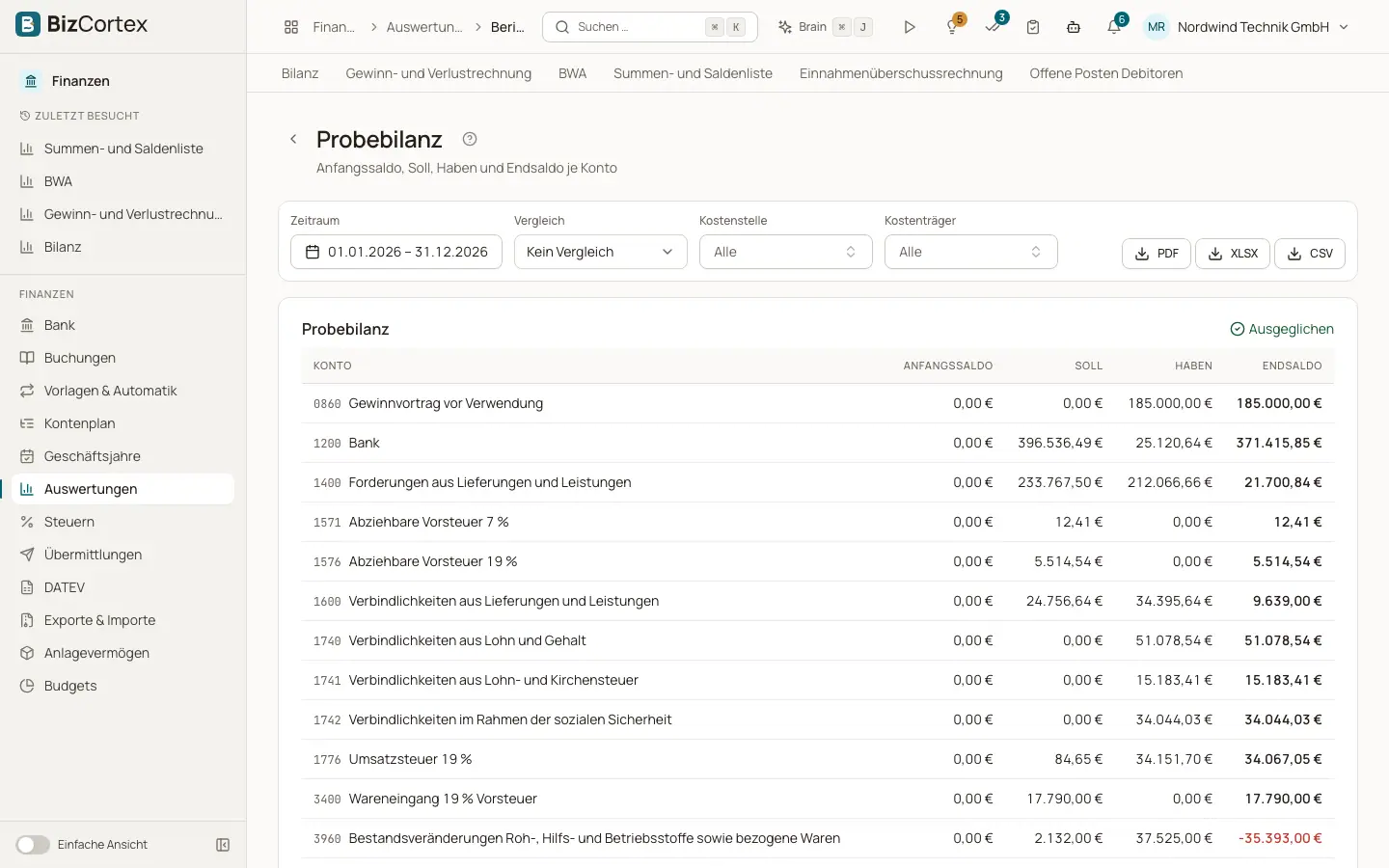This screenshot has width=1389, height=868.
Task: Switch to Gewinn- und Verlustrechnung tab
Action: (x=438, y=73)
